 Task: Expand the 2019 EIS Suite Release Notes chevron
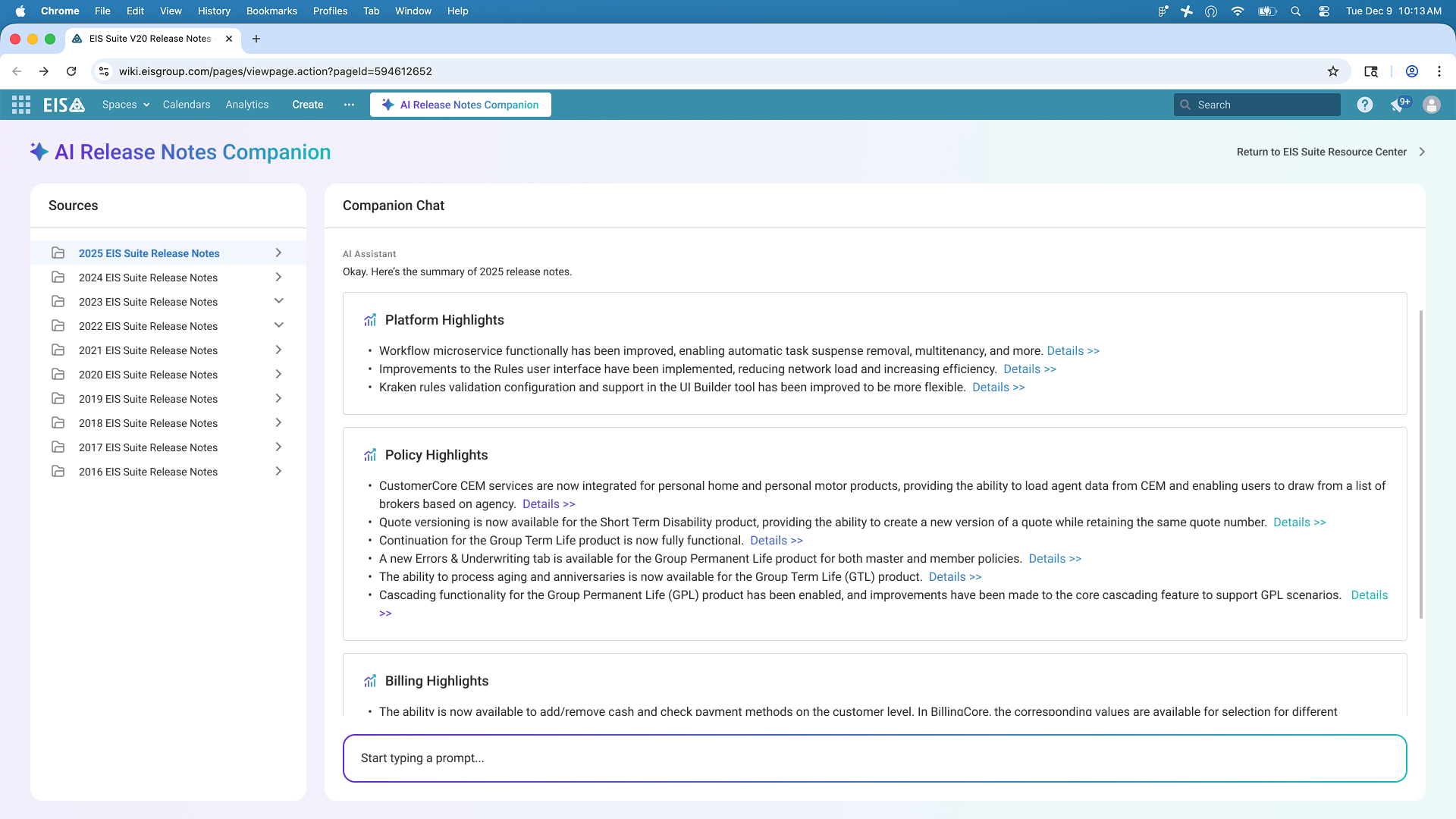(x=278, y=399)
